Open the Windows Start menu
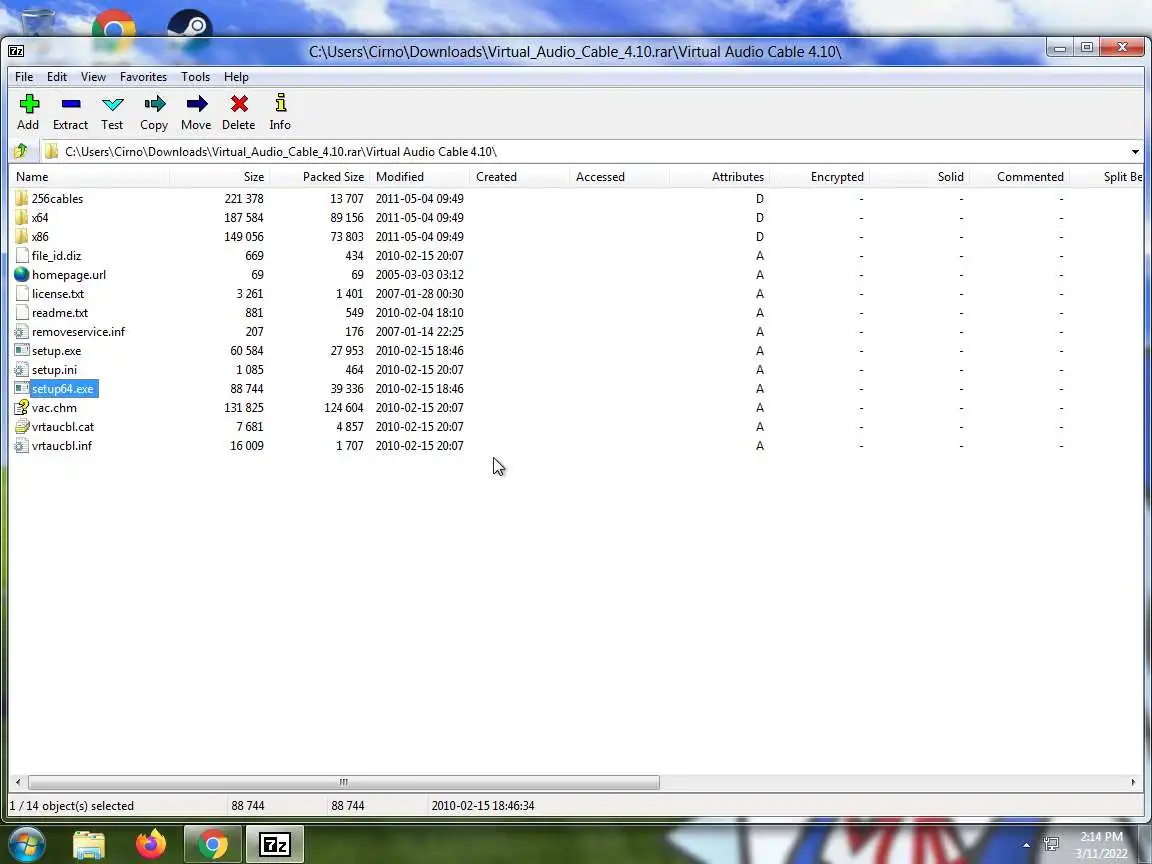 (25, 844)
